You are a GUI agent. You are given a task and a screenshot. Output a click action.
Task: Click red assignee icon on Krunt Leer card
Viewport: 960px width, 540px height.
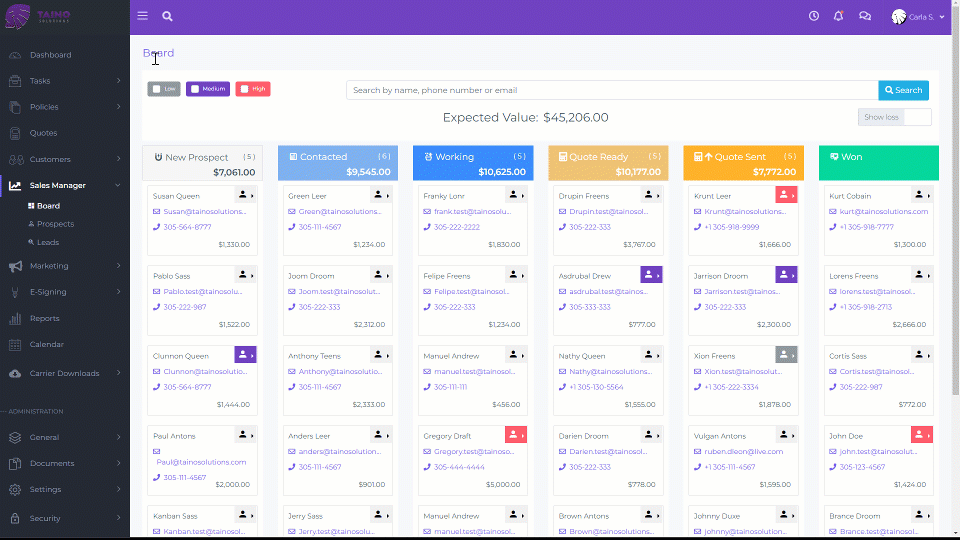coord(786,195)
